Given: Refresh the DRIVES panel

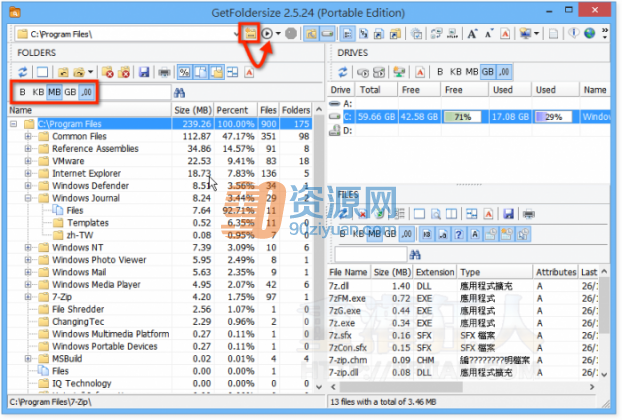Looking at the screenshot, I should pos(343,72).
